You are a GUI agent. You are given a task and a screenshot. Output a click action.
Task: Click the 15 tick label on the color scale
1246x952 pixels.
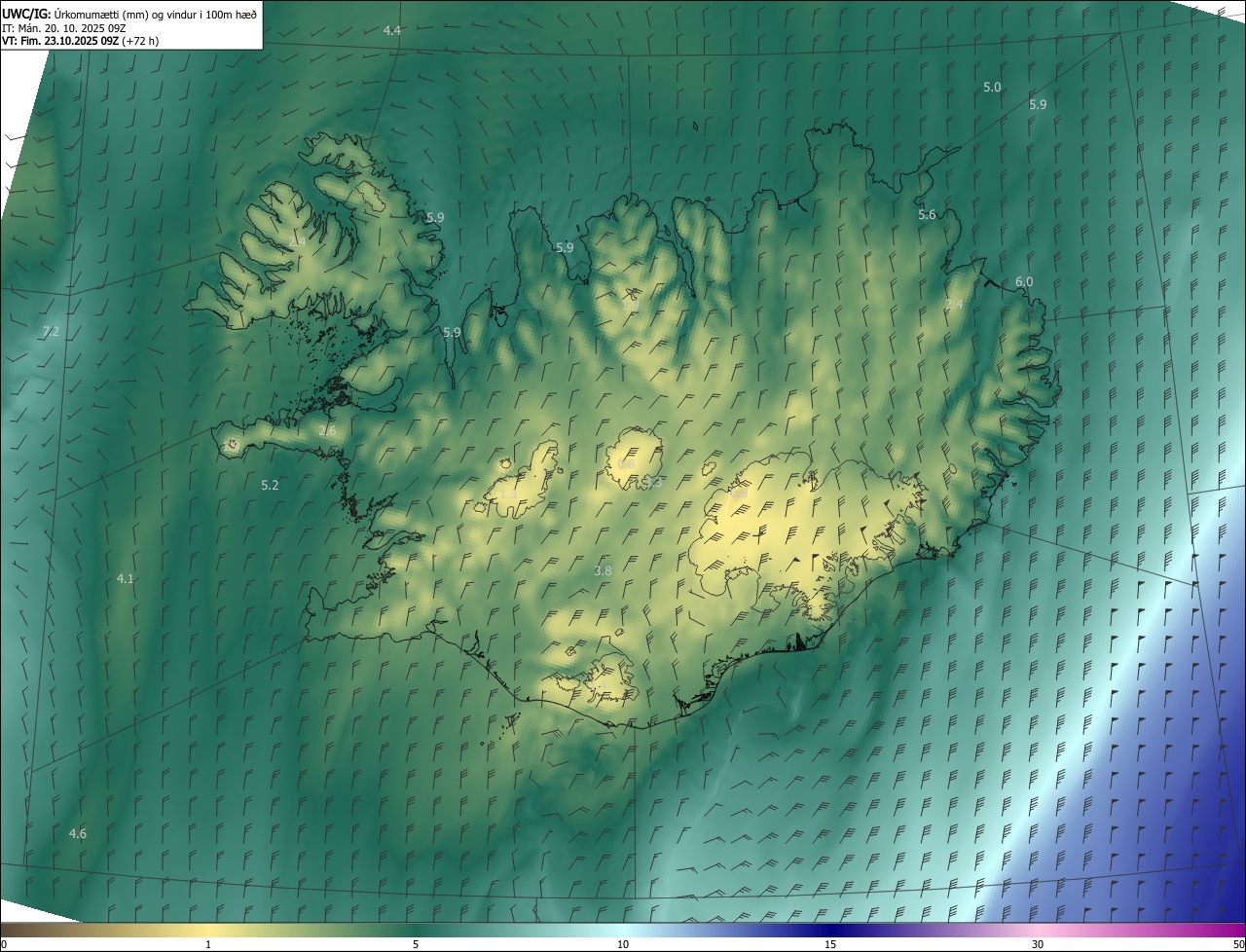pyautogui.click(x=830, y=945)
